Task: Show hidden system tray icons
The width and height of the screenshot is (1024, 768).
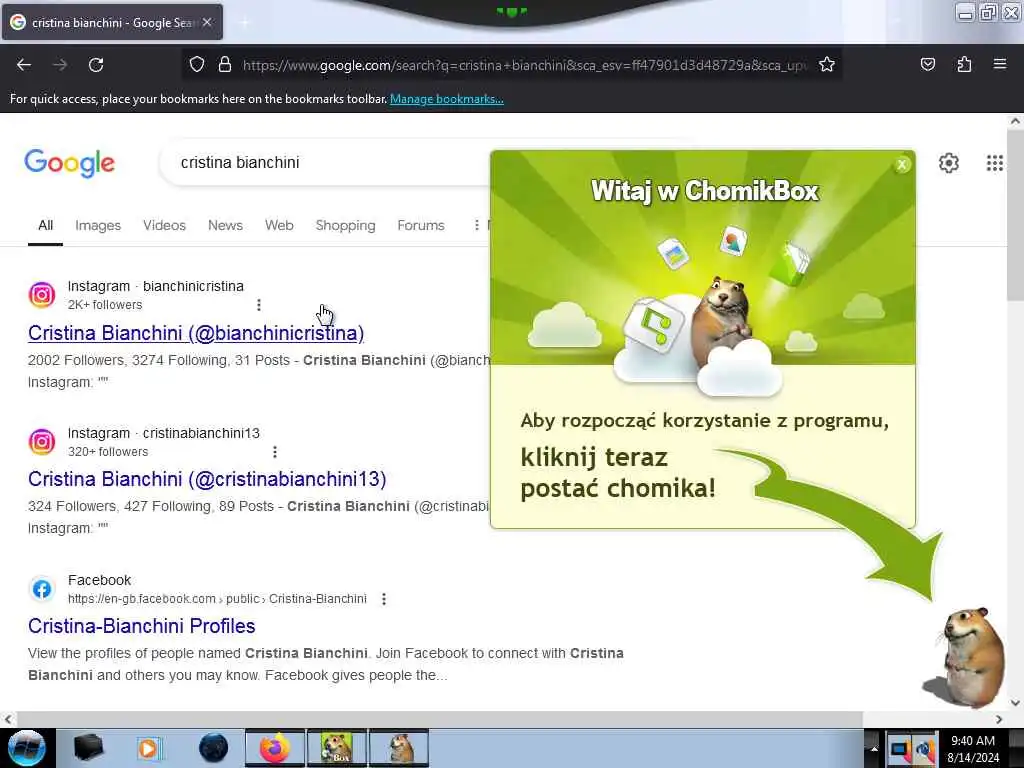Action: click(874, 748)
